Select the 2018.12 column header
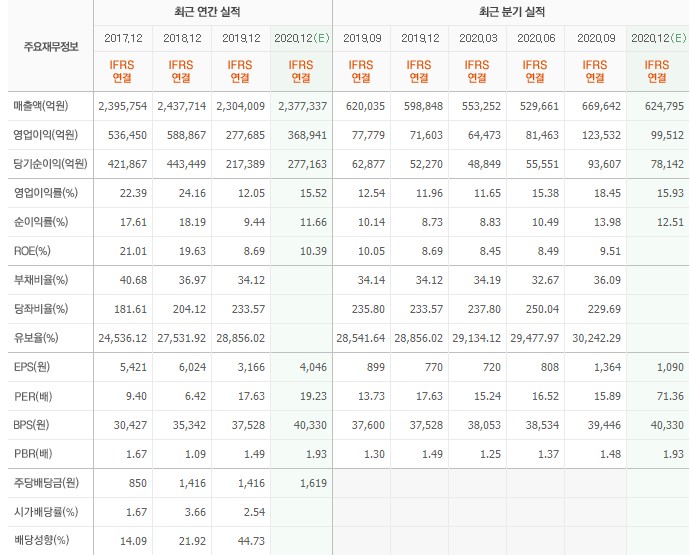 tap(181, 38)
